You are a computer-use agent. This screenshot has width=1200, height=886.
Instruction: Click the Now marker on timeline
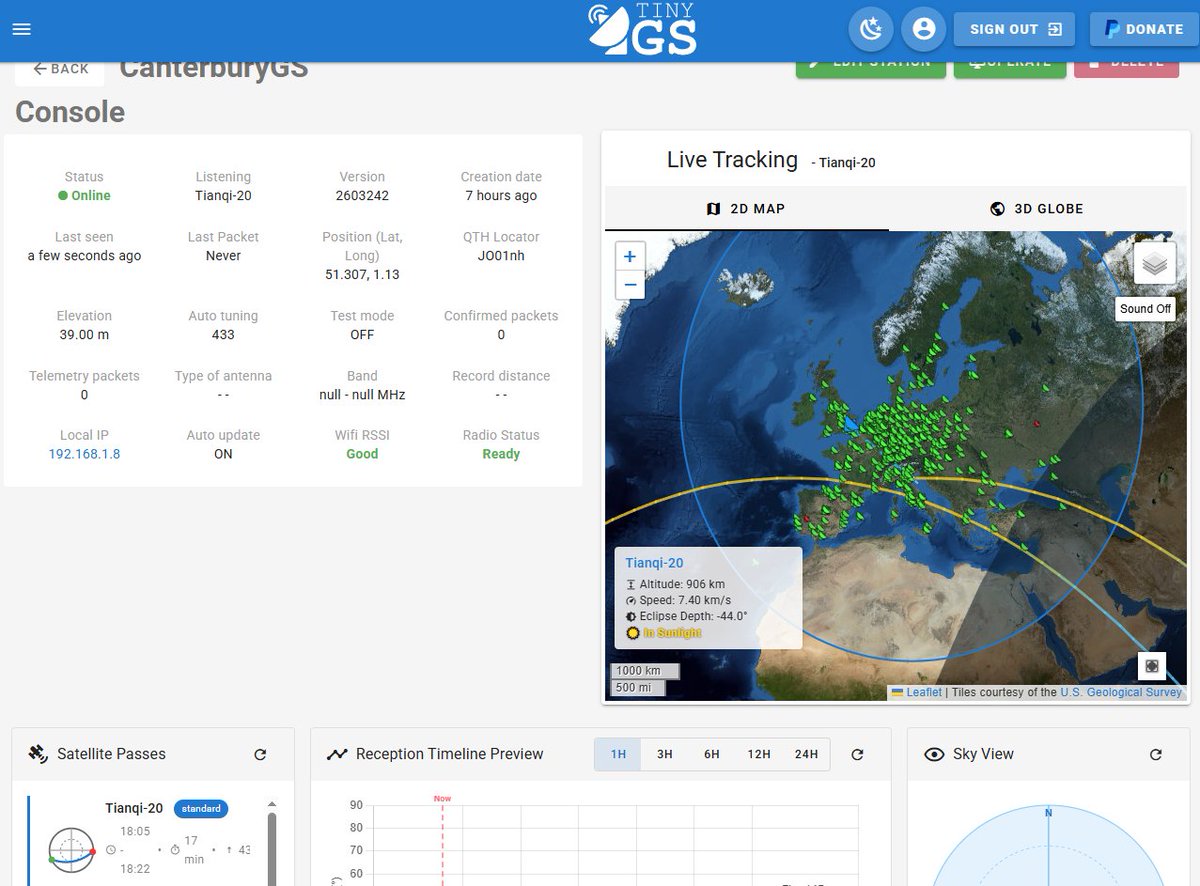[442, 798]
